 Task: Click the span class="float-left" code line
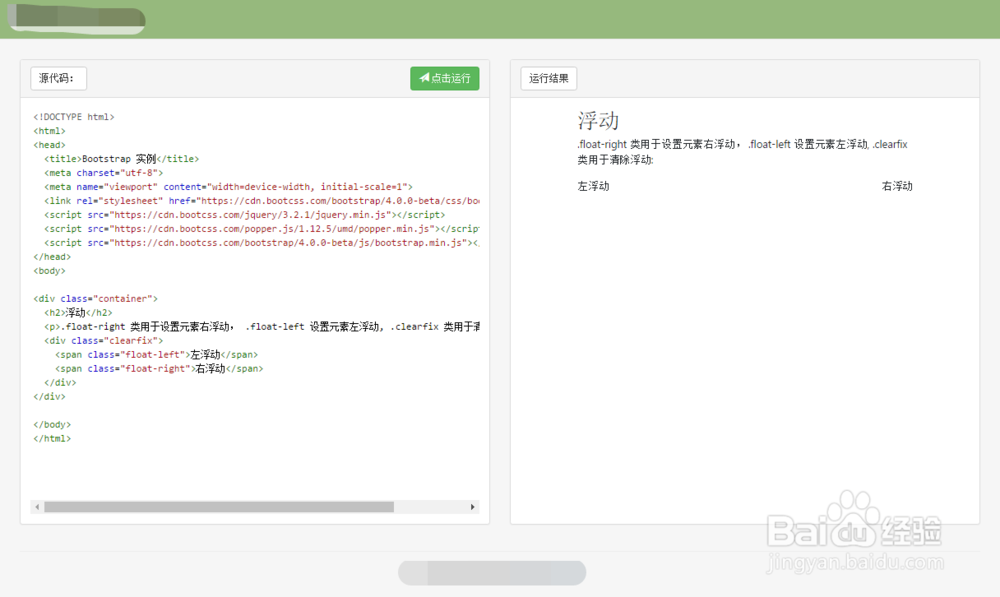(x=156, y=355)
